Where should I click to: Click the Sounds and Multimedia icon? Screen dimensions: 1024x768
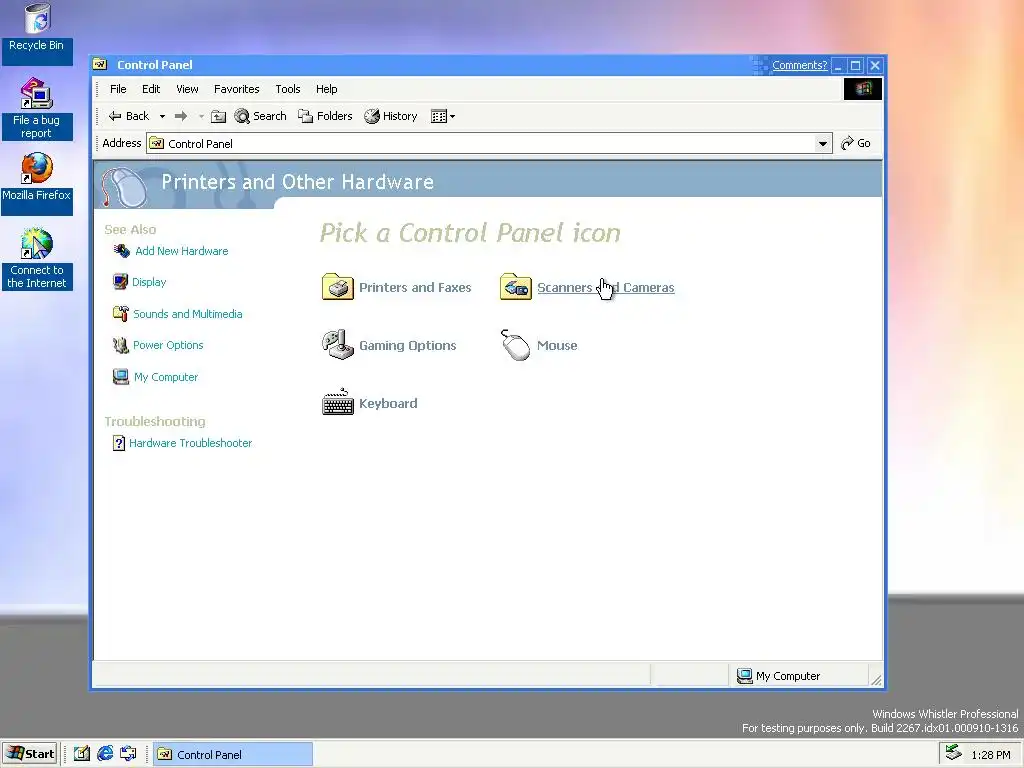click(x=120, y=313)
